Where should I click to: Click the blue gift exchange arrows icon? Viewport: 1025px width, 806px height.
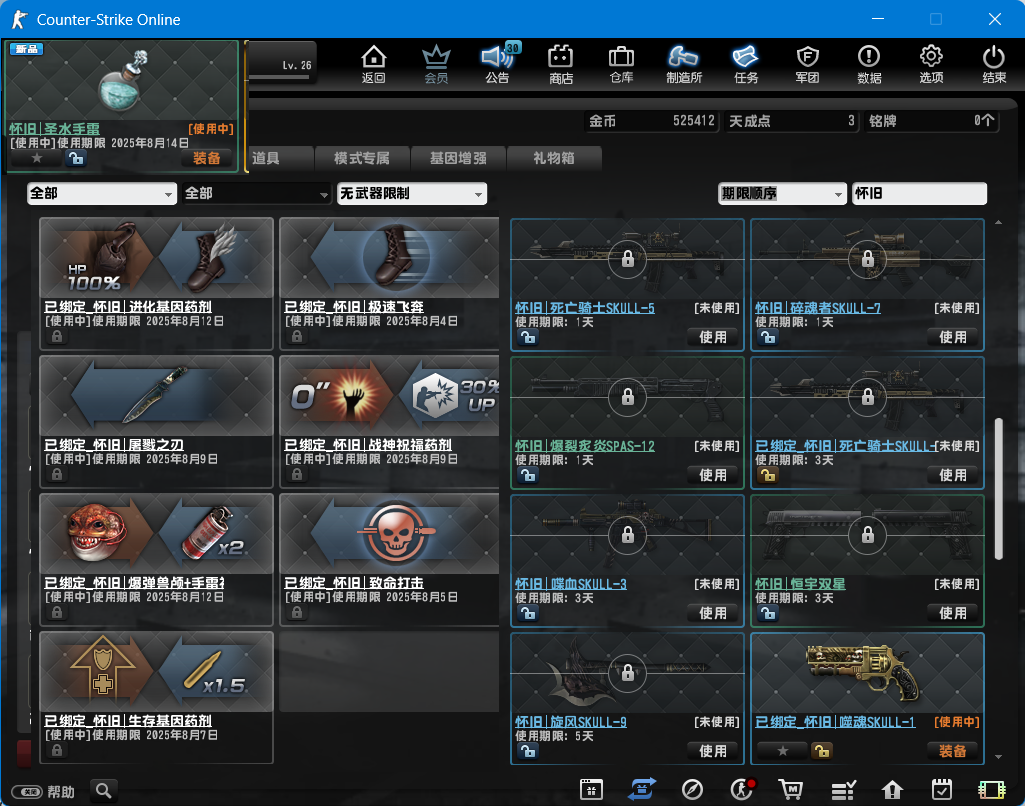click(x=641, y=790)
